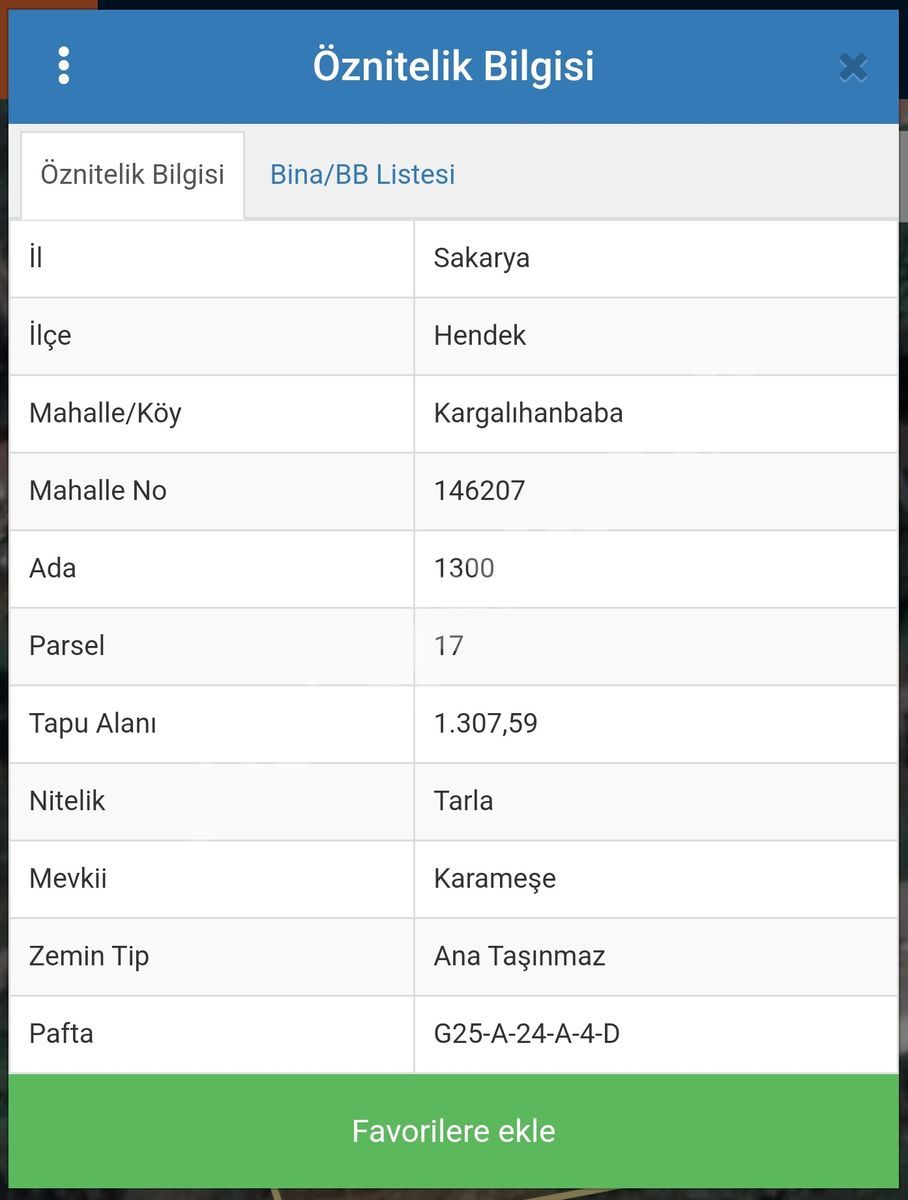
Task: Select the Pafta value G25-A-24-A-4-D
Action: [527, 1033]
